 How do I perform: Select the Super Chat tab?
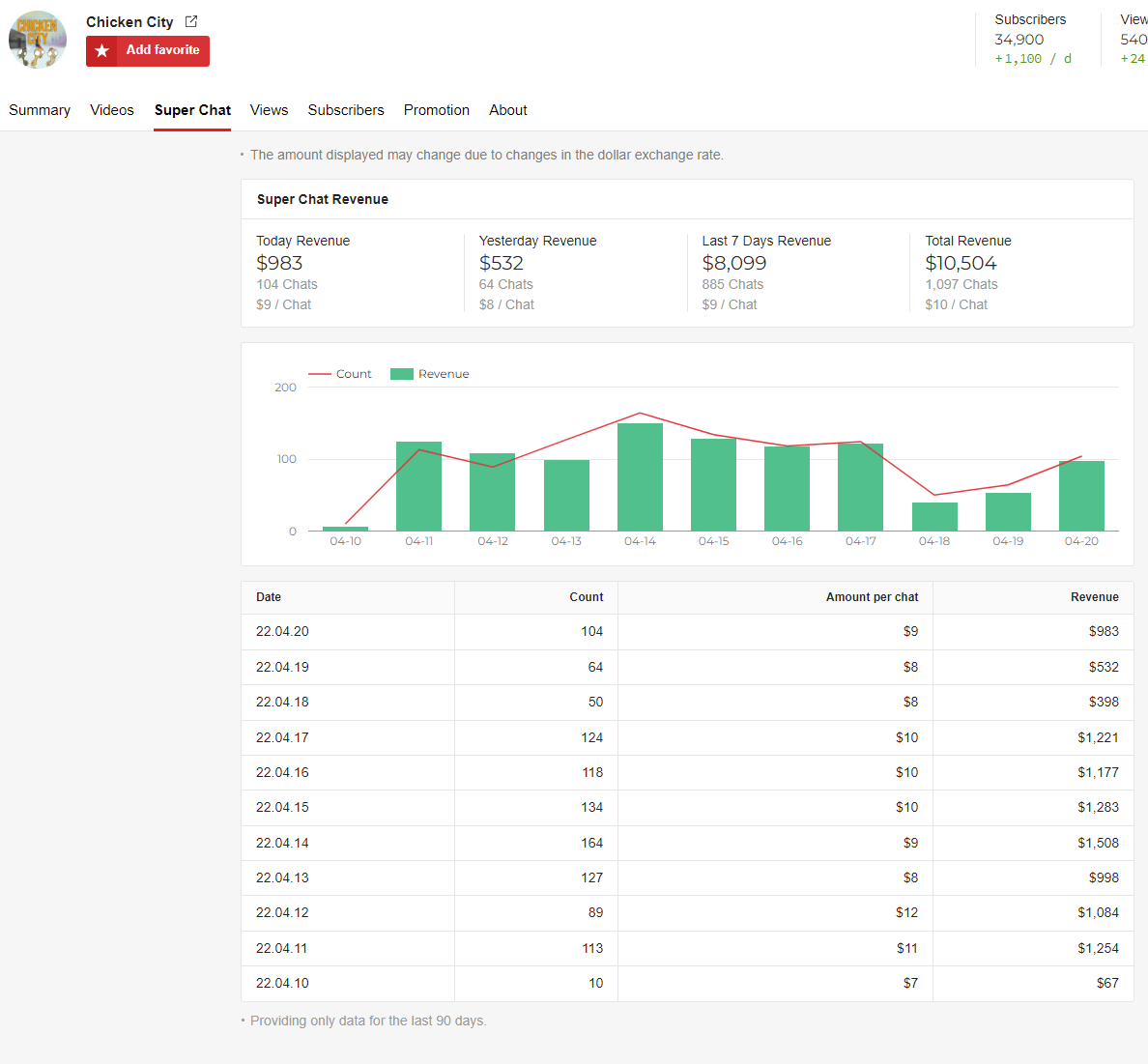pos(192,110)
